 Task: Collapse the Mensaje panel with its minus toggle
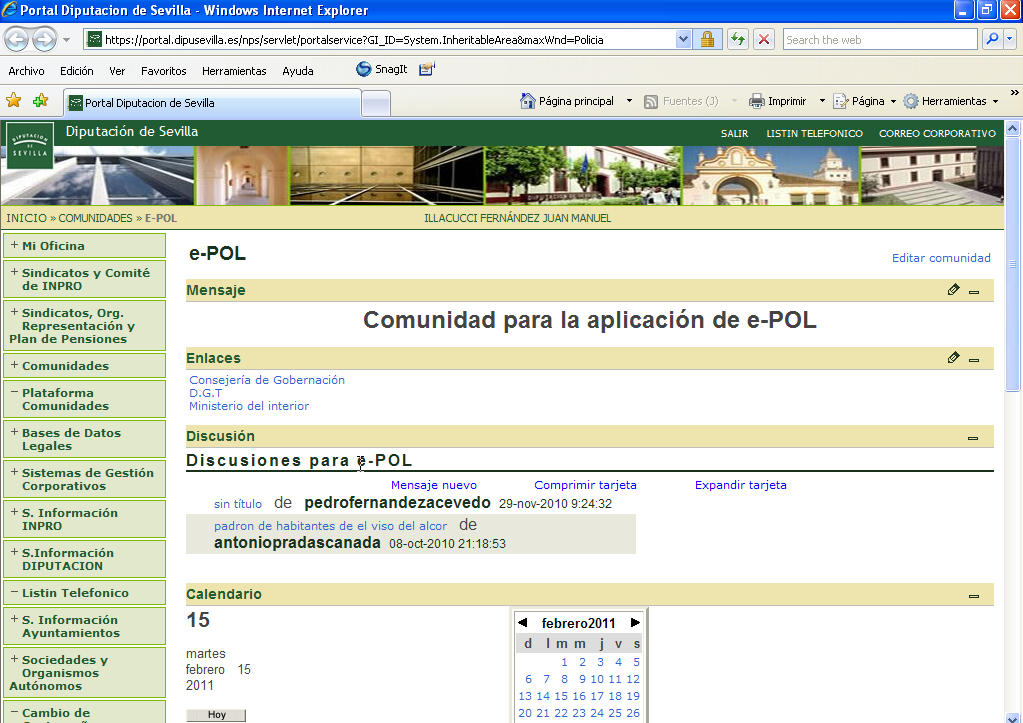[973, 290]
